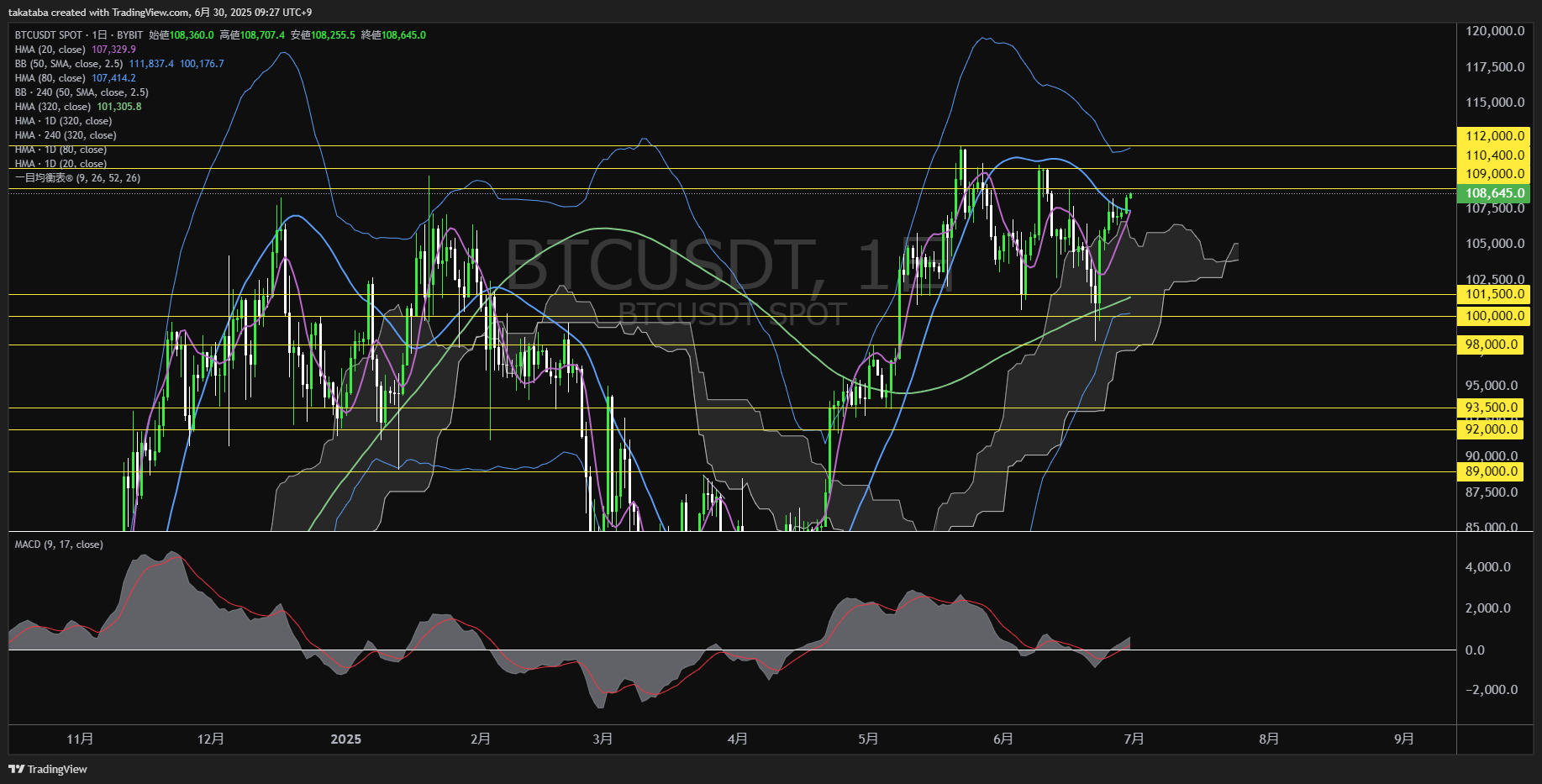This screenshot has height=784, width=1542.
Task: Select the BB · 240 indicator legend
Action: pyautogui.click(x=82, y=92)
